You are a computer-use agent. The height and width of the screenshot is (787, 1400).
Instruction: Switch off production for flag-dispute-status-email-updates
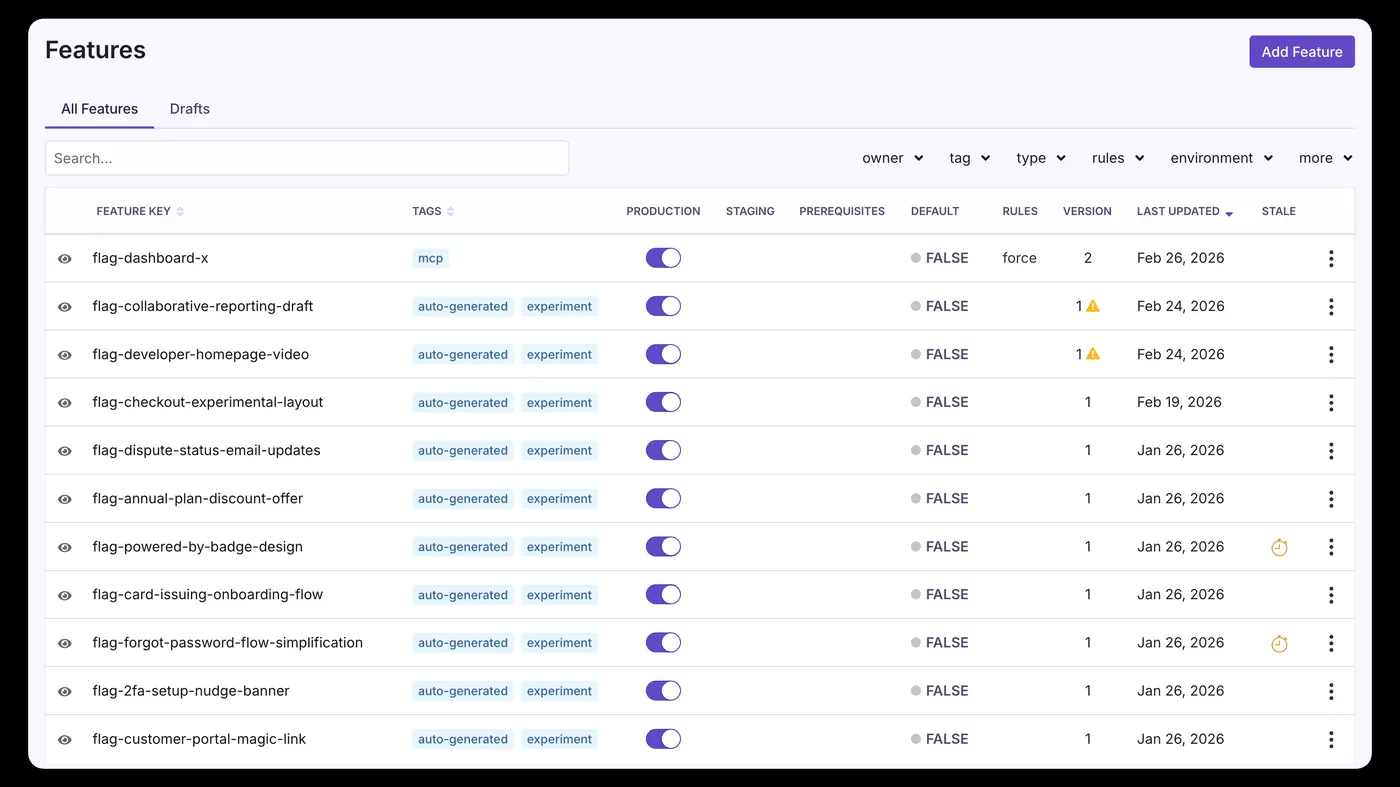tap(663, 450)
